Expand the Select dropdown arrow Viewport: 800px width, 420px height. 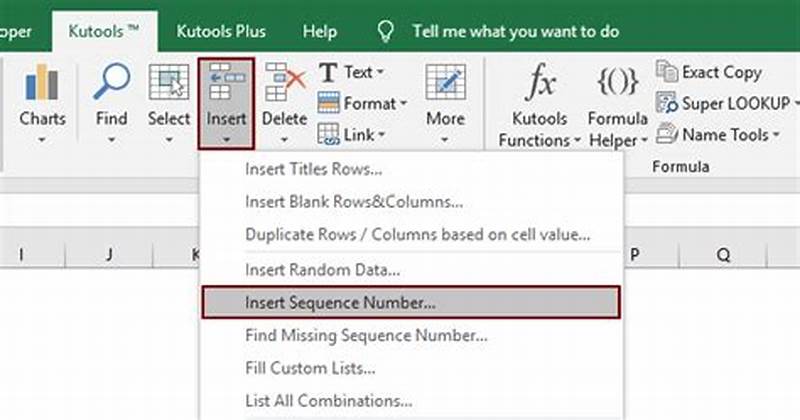point(169,139)
